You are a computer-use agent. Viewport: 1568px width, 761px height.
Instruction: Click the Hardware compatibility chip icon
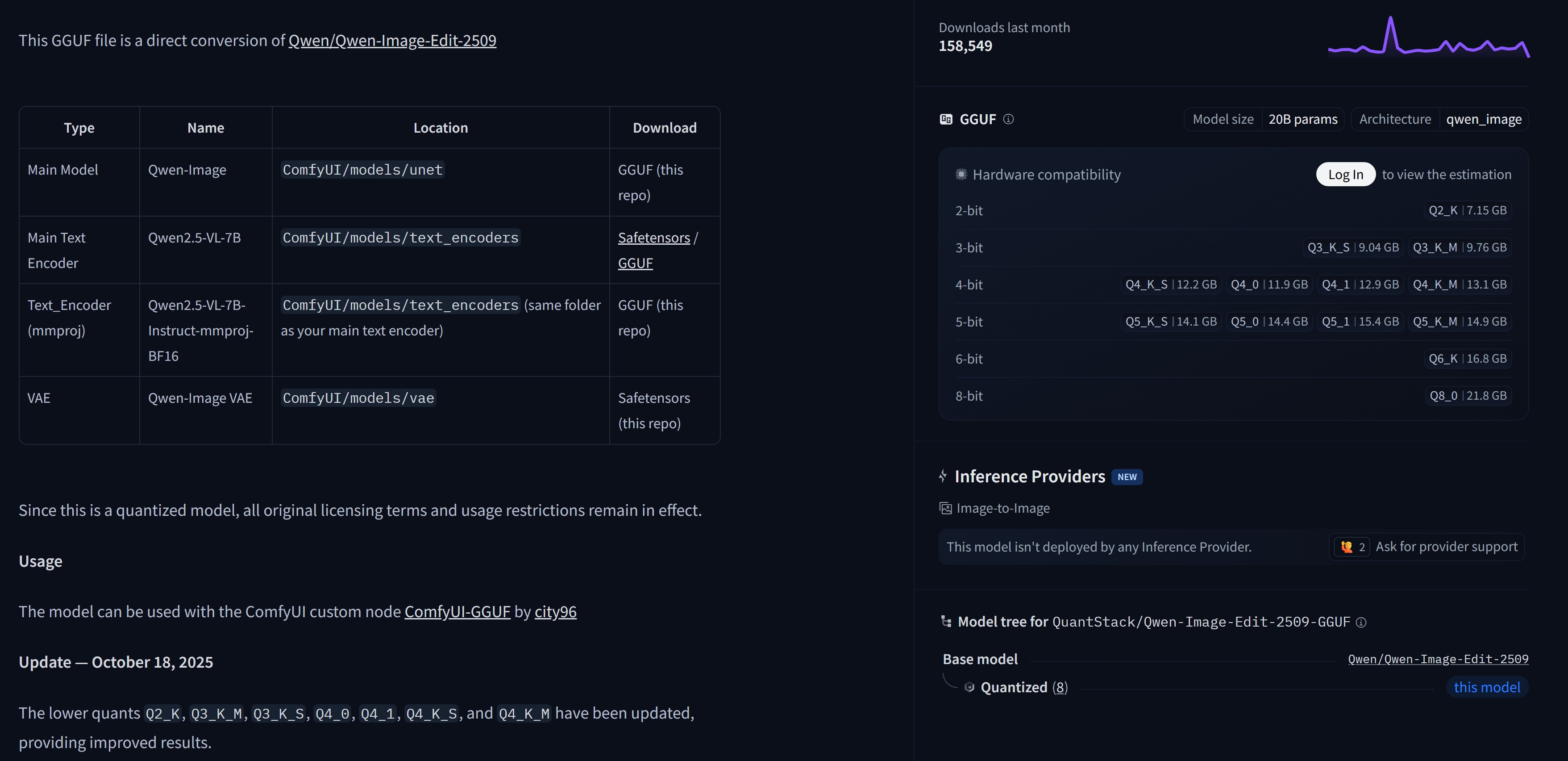click(x=961, y=175)
